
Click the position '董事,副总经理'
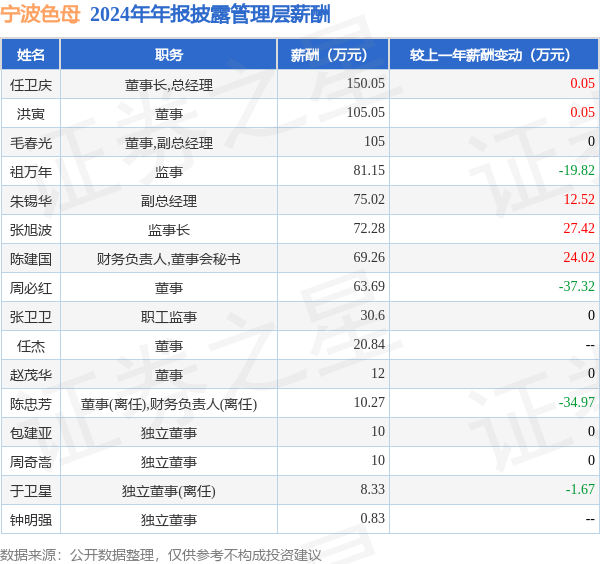(169, 143)
